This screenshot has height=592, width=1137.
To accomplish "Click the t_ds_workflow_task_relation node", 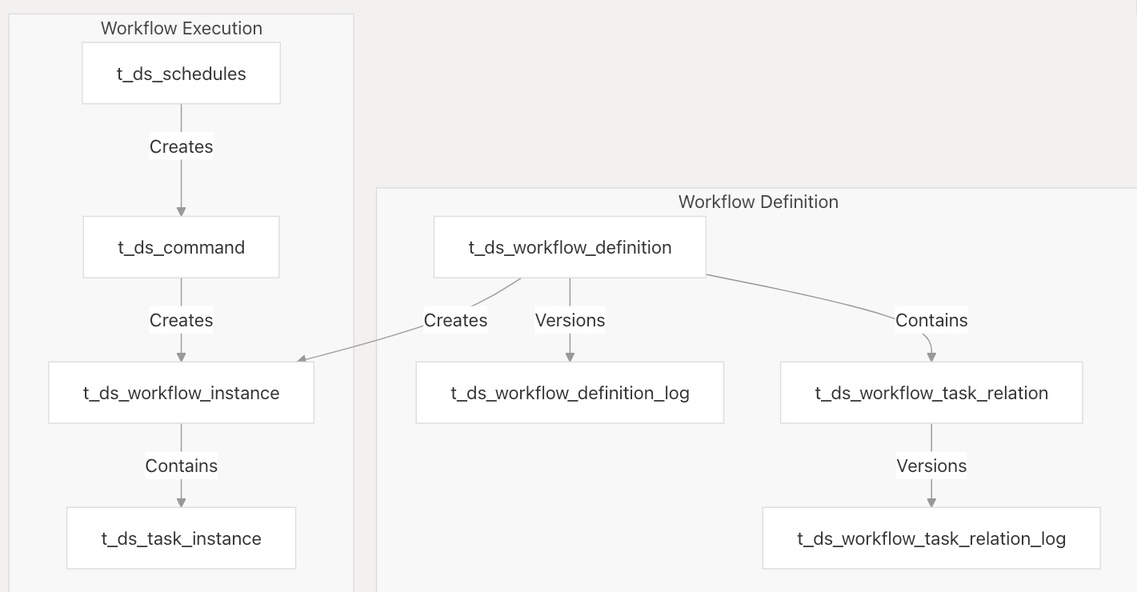I will (931, 393).
